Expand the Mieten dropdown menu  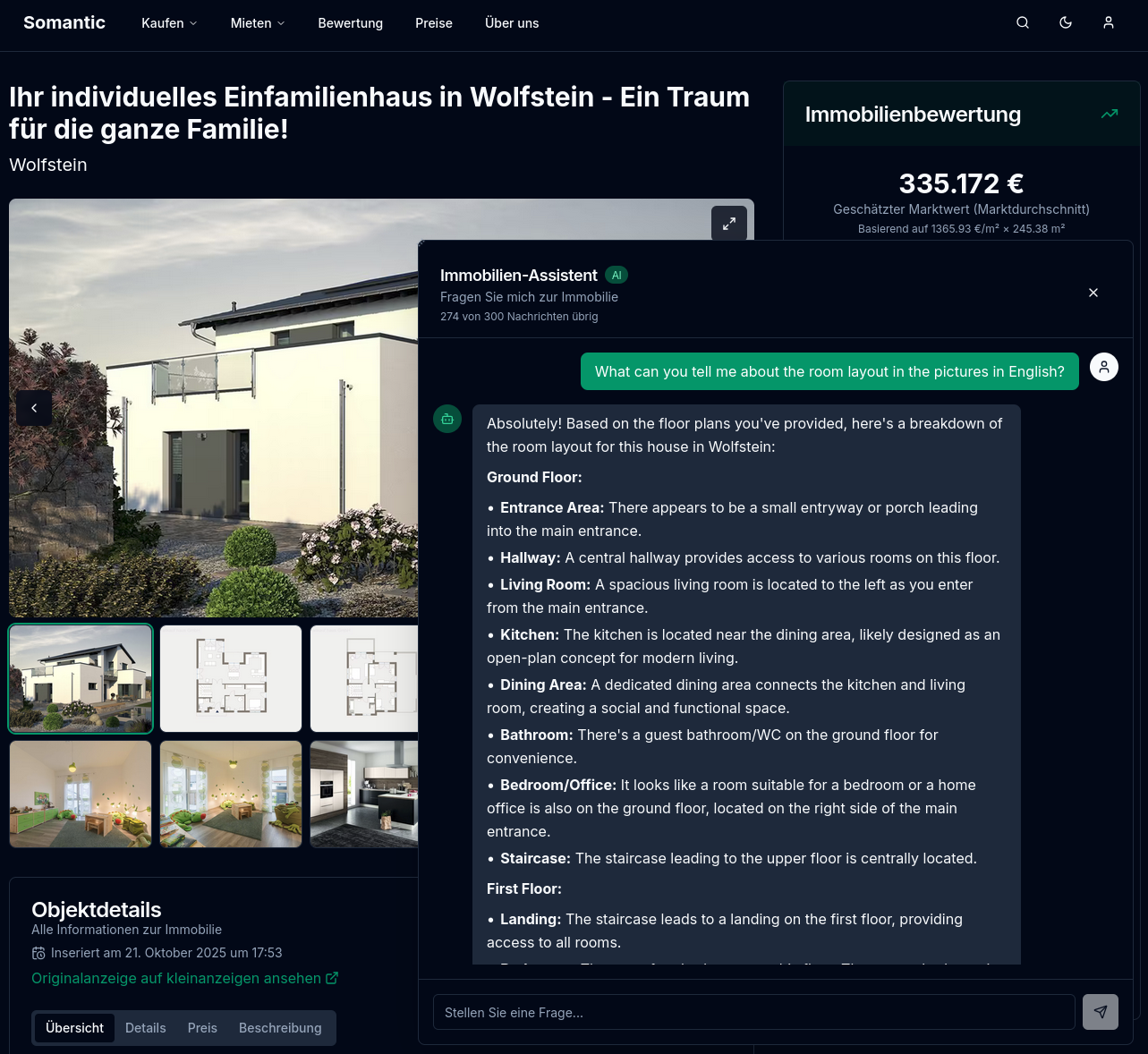tap(258, 23)
